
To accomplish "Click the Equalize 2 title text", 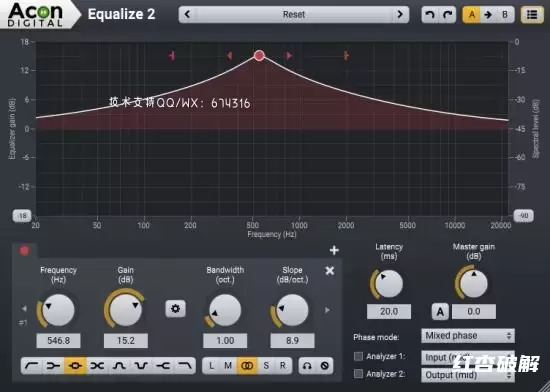I will (121, 14).
